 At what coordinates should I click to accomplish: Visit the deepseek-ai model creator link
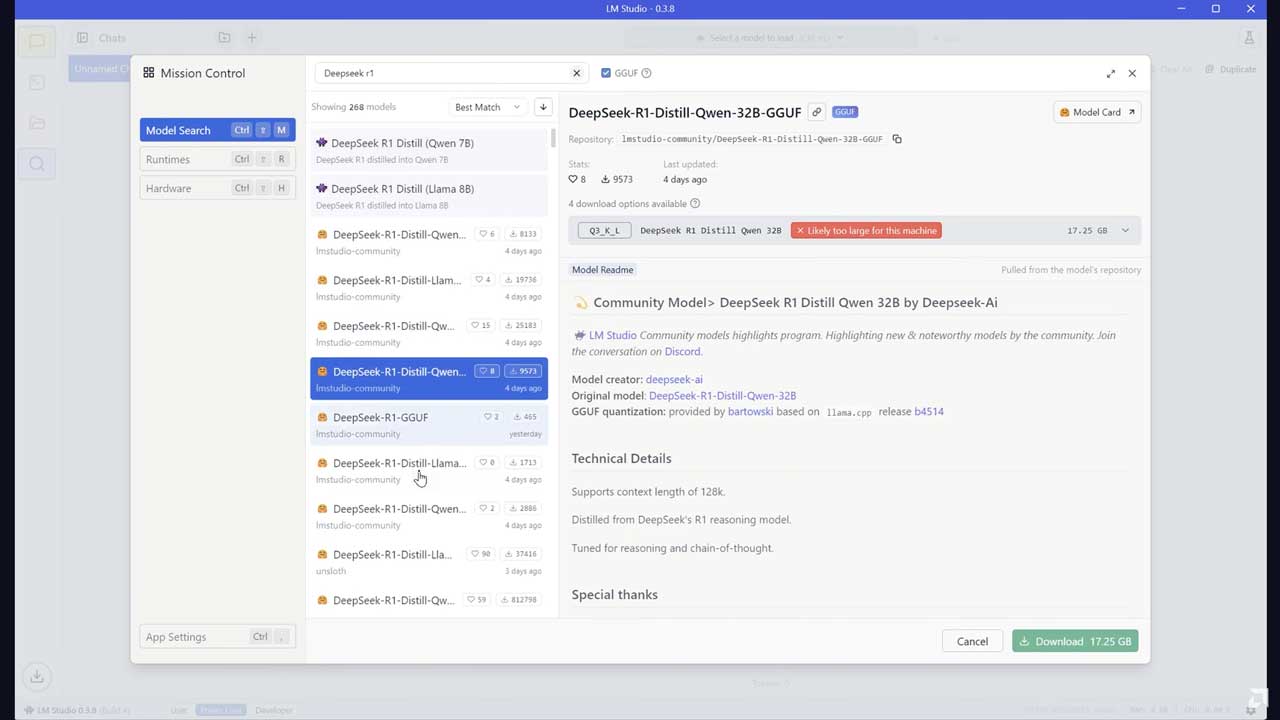point(674,380)
